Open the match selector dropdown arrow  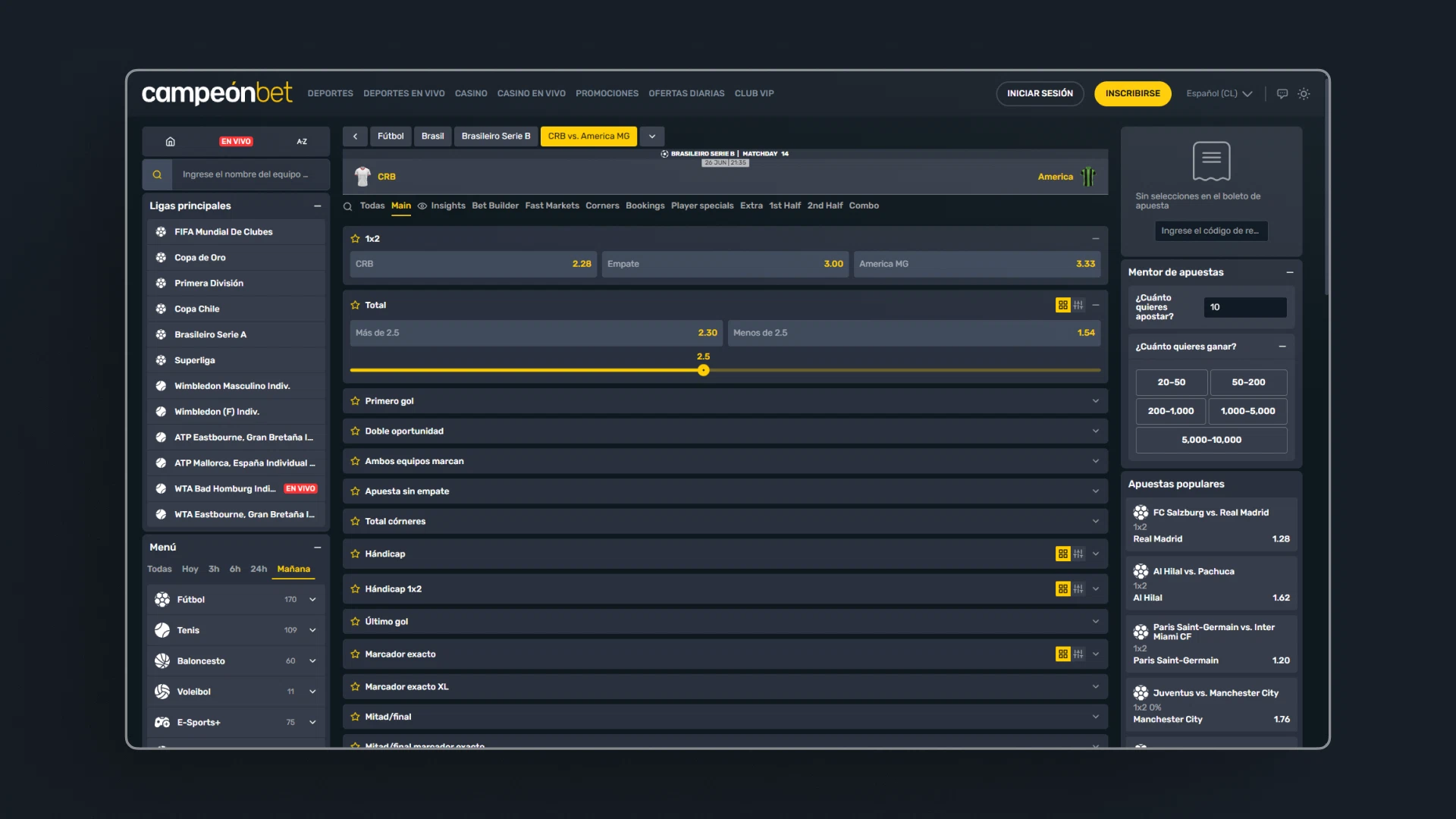point(652,136)
